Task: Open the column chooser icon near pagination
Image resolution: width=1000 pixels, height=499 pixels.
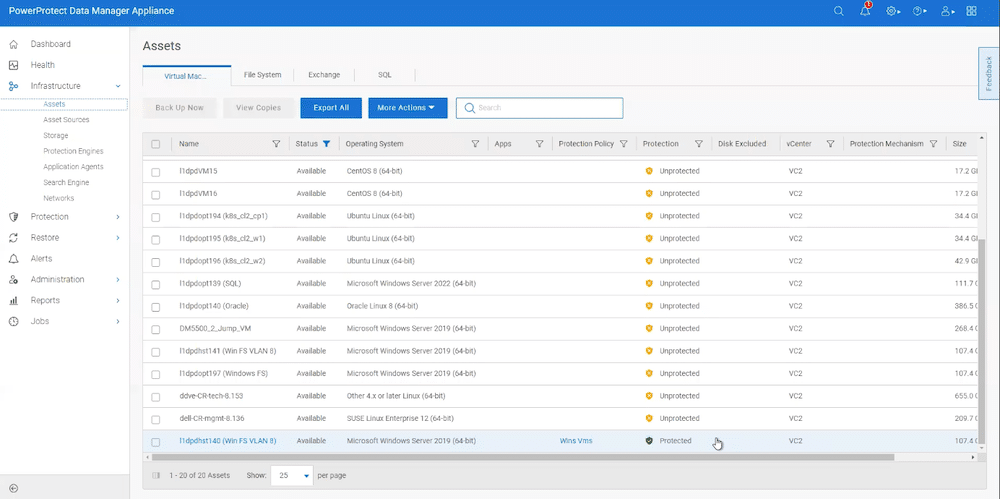Action: coord(156,475)
